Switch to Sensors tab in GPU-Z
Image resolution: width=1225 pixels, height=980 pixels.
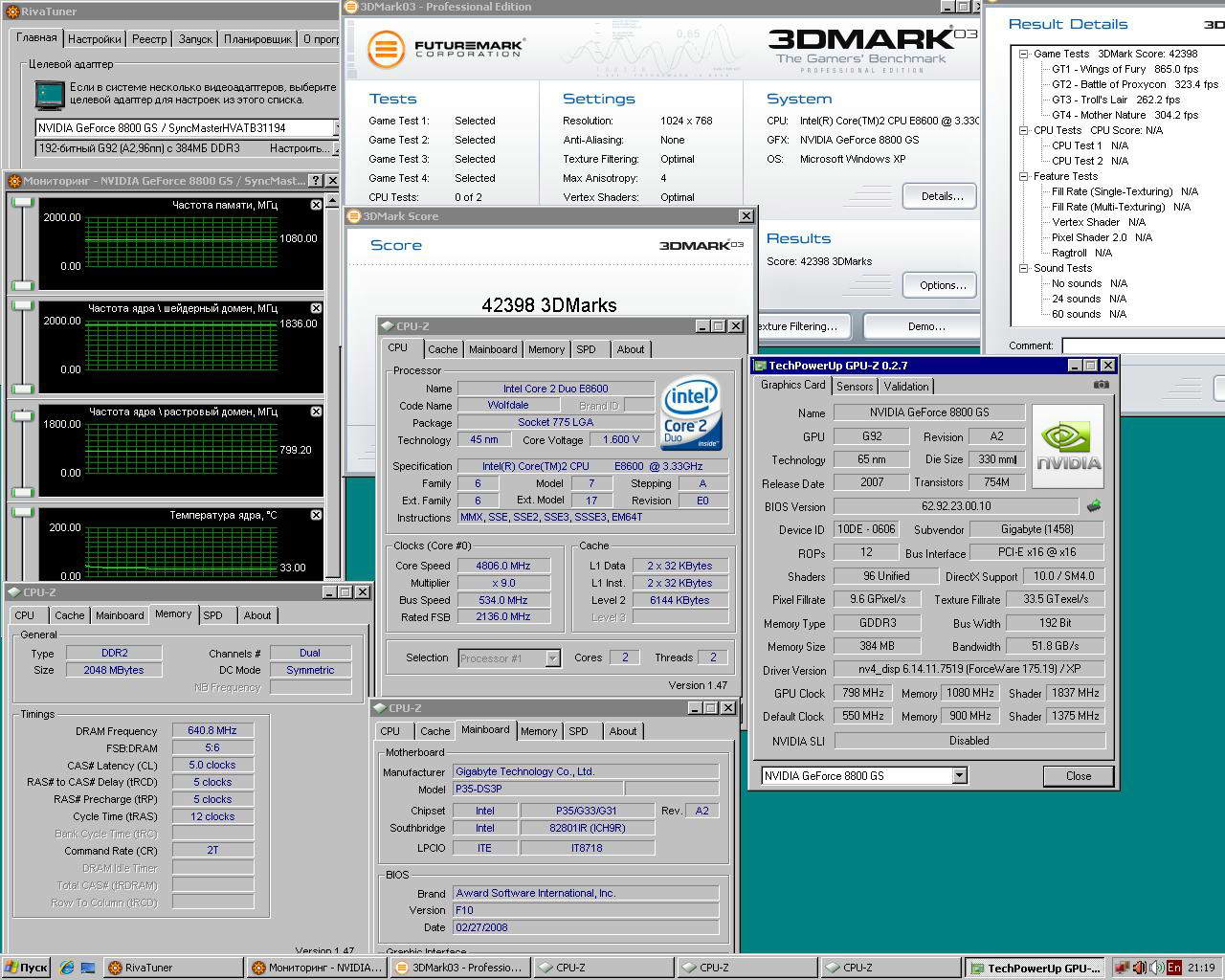point(855,387)
